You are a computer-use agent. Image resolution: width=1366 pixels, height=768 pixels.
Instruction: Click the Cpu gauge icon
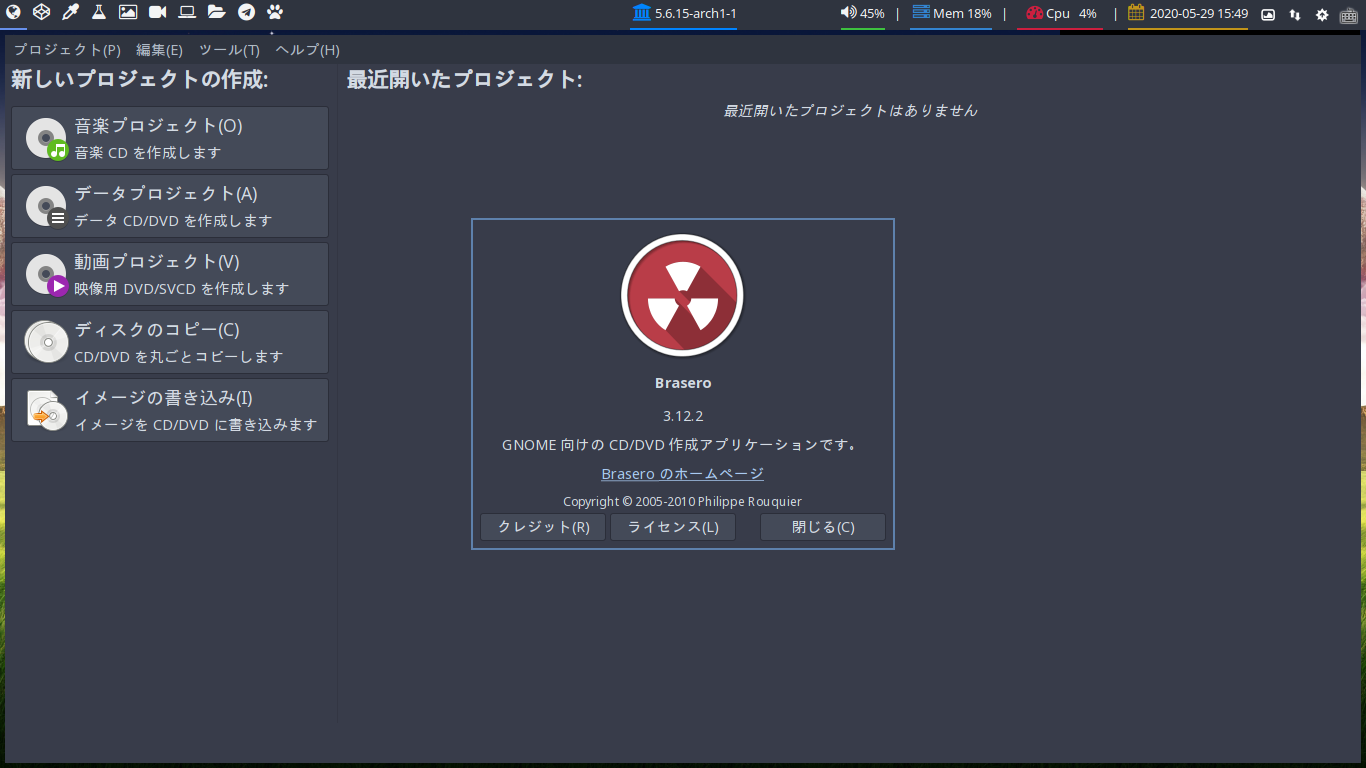tap(1034, 13)
